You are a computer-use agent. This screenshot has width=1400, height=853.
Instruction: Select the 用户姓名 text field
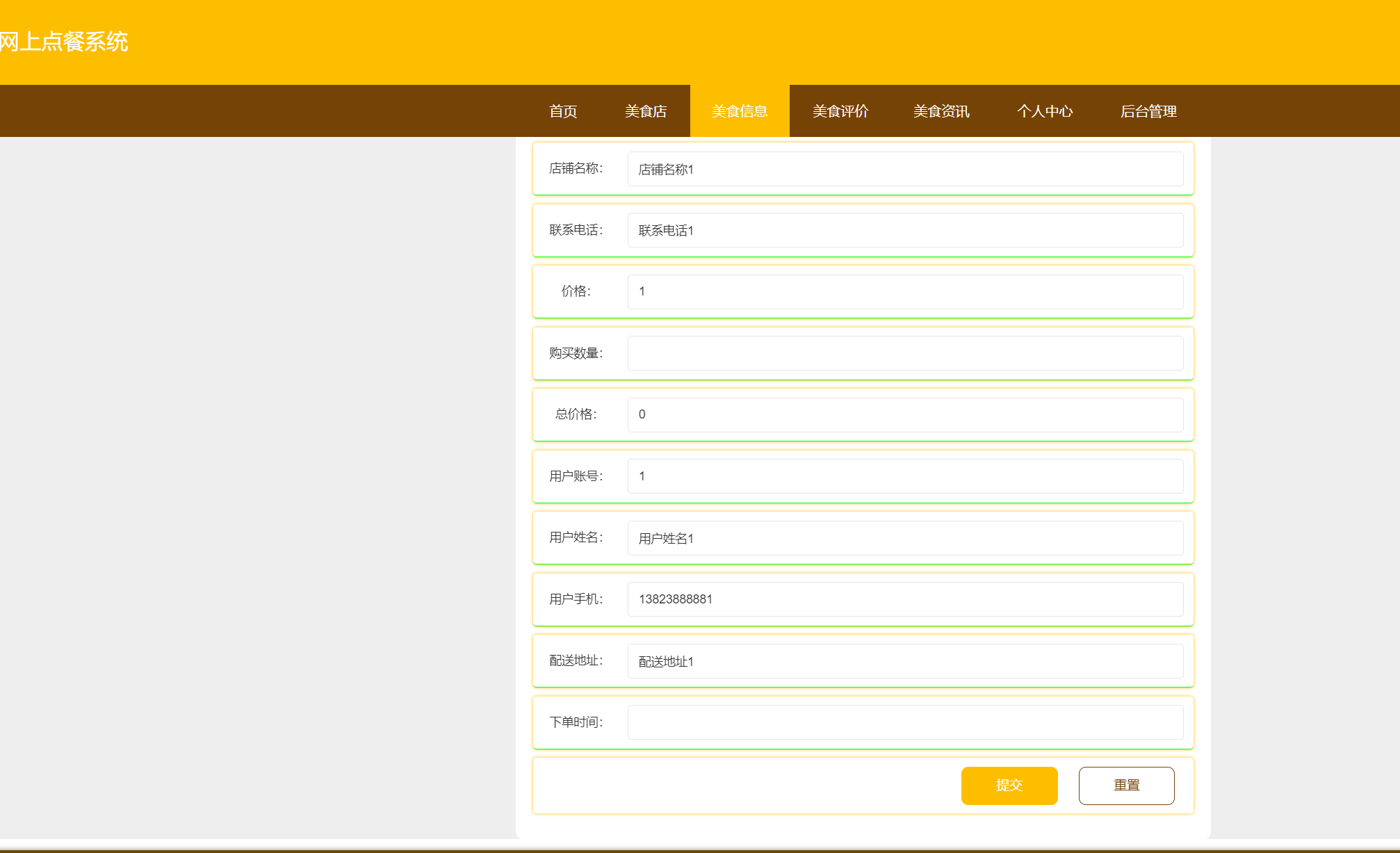point(904,538)
